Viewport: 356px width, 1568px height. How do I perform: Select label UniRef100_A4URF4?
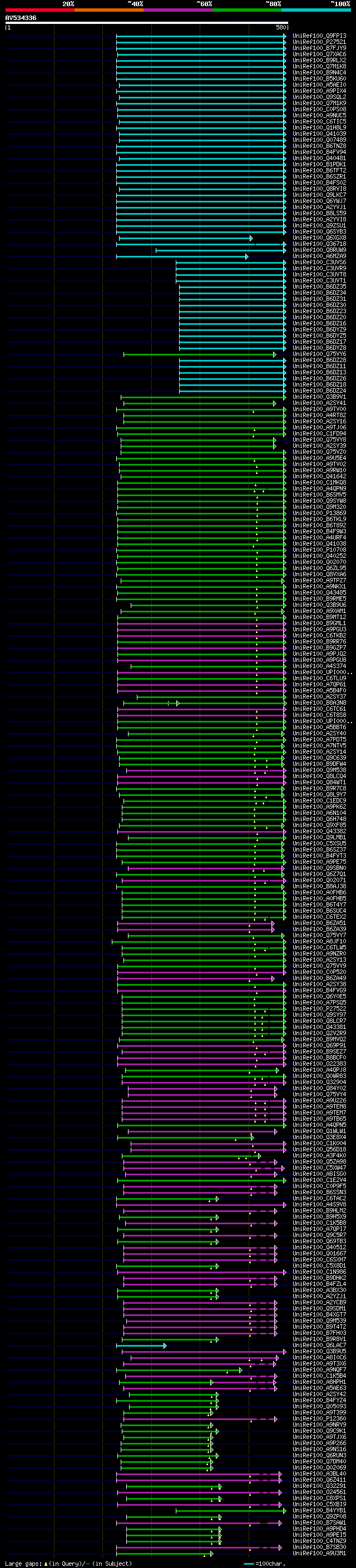tap(319, 537)
